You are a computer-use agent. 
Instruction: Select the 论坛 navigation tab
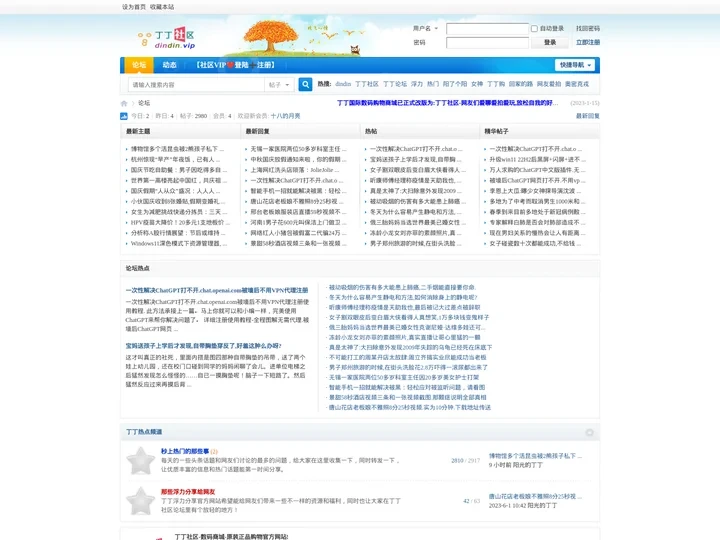pos(139,65)
